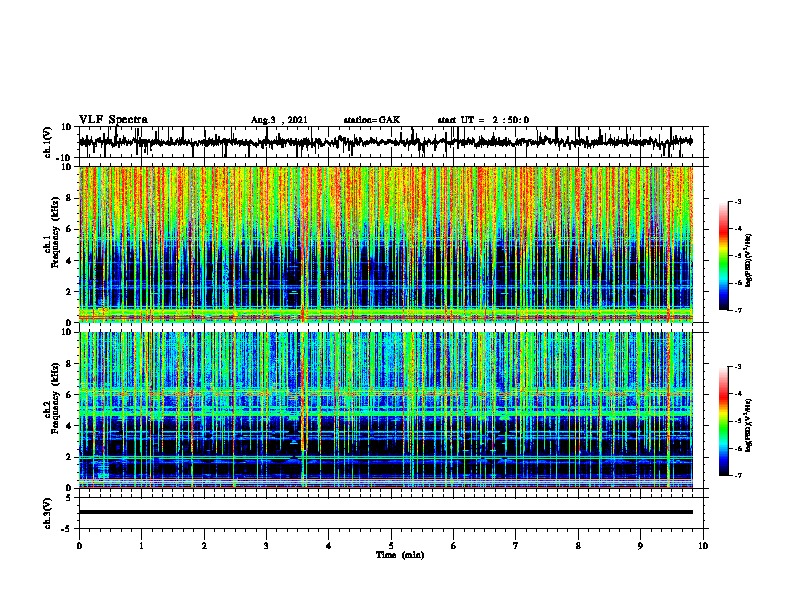Click the 'station=GAK' header label
792x612 pixels.
pos(372,120)
